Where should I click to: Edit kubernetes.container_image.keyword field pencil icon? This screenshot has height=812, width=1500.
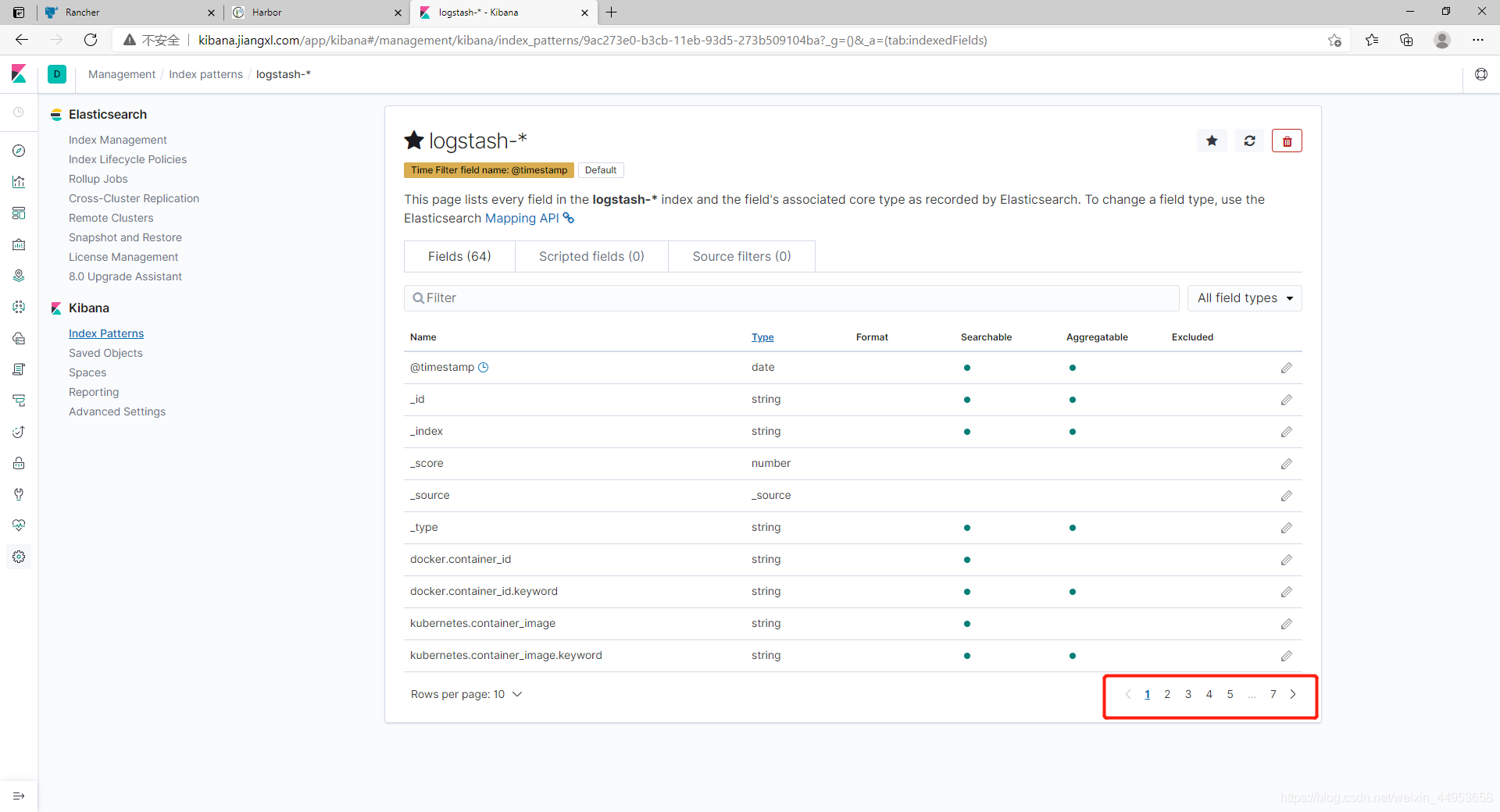pos(1286,656)
